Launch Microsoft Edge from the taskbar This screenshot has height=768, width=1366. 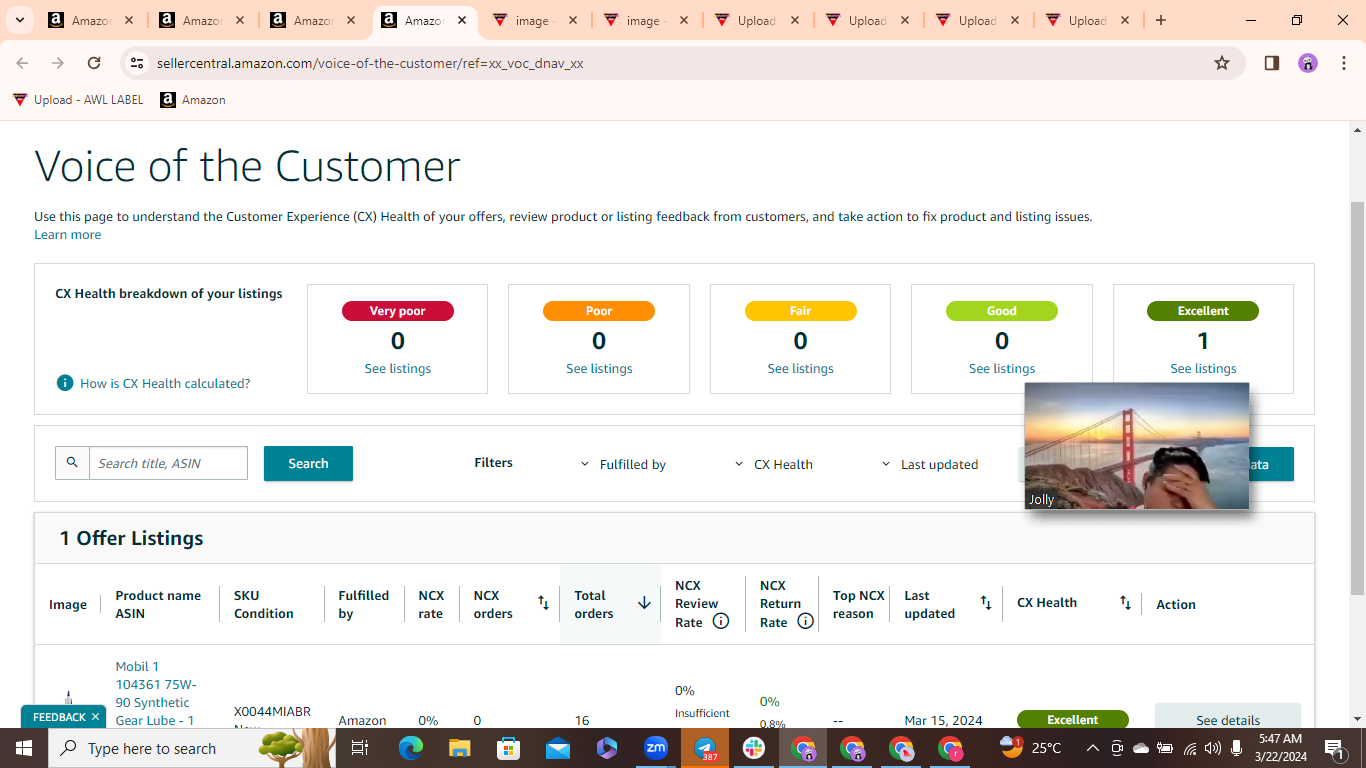tap(411, 748)
